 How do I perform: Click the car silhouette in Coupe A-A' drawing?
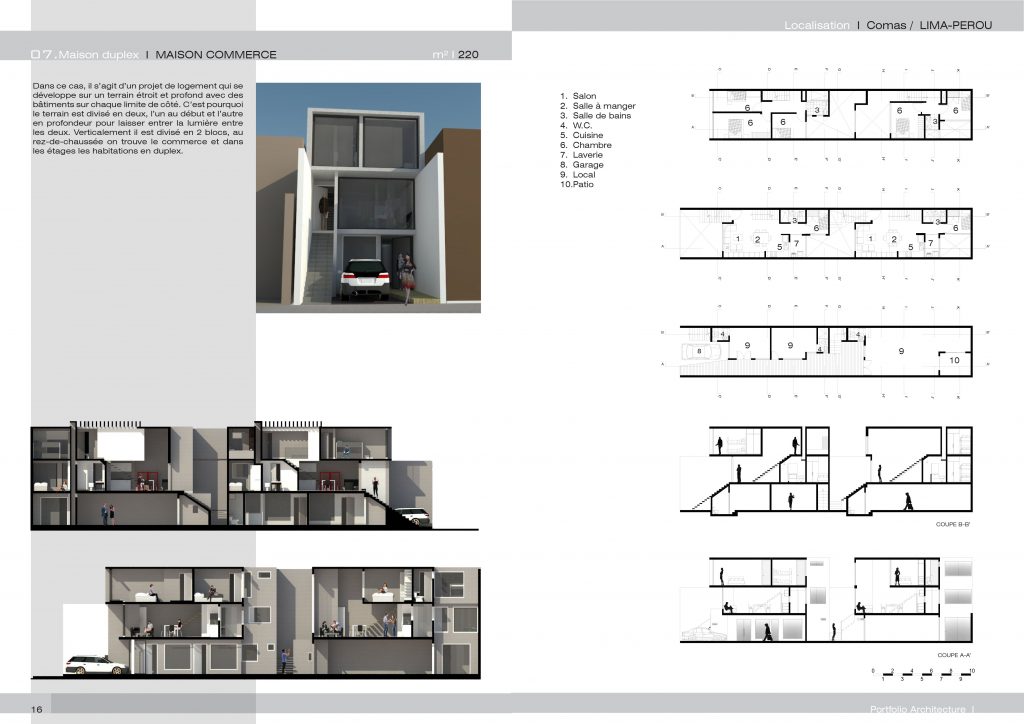(706, 631)
